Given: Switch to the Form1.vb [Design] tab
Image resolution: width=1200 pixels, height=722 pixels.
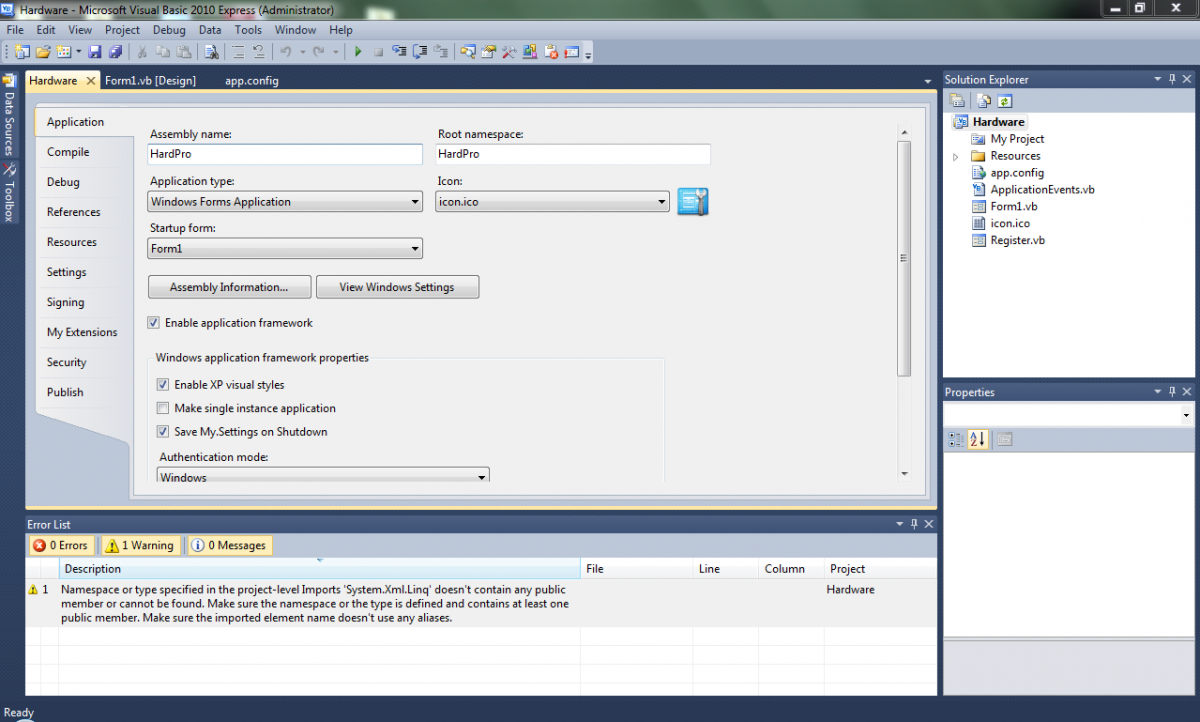Looking at the screenshot, I should click(150, 80).
